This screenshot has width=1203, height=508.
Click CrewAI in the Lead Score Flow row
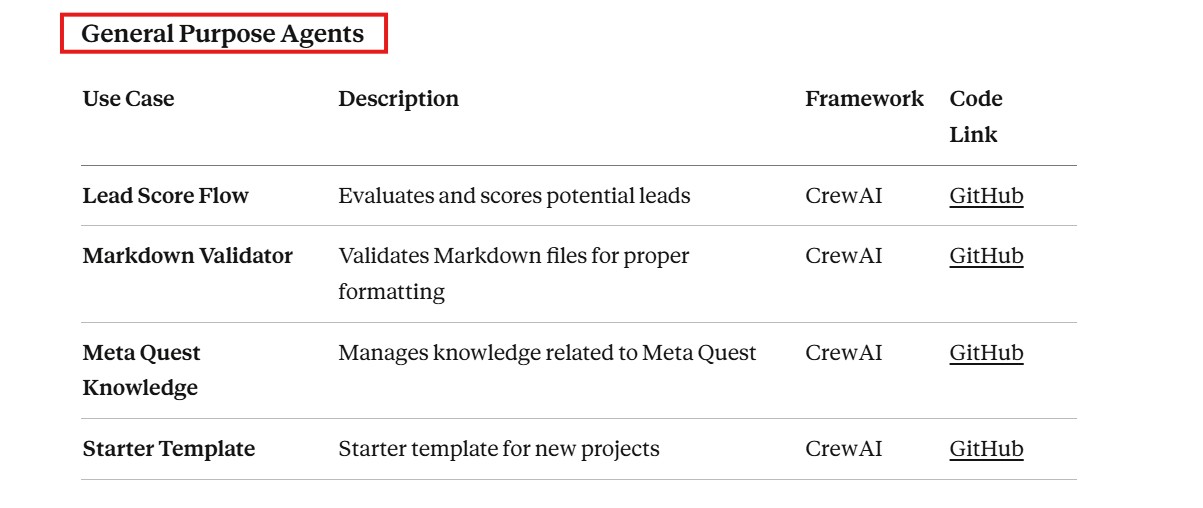coord(843,196)
